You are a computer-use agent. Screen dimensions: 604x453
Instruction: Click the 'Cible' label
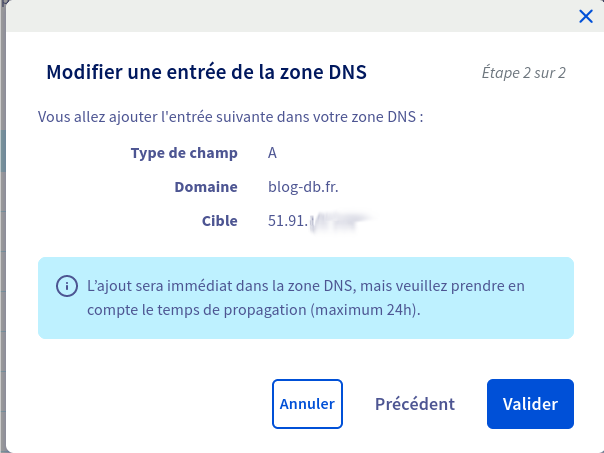pos(219,221)
